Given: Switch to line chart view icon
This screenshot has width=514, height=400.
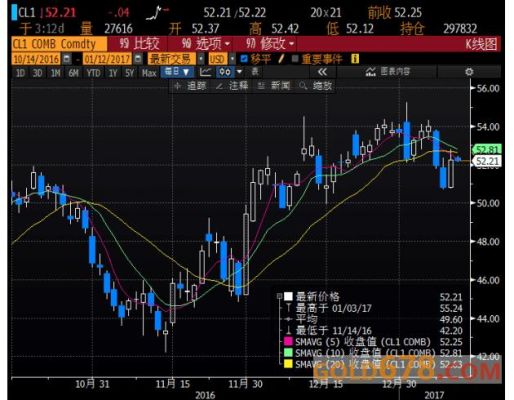Looking at the screenshot, I should (x=205, y=72).
